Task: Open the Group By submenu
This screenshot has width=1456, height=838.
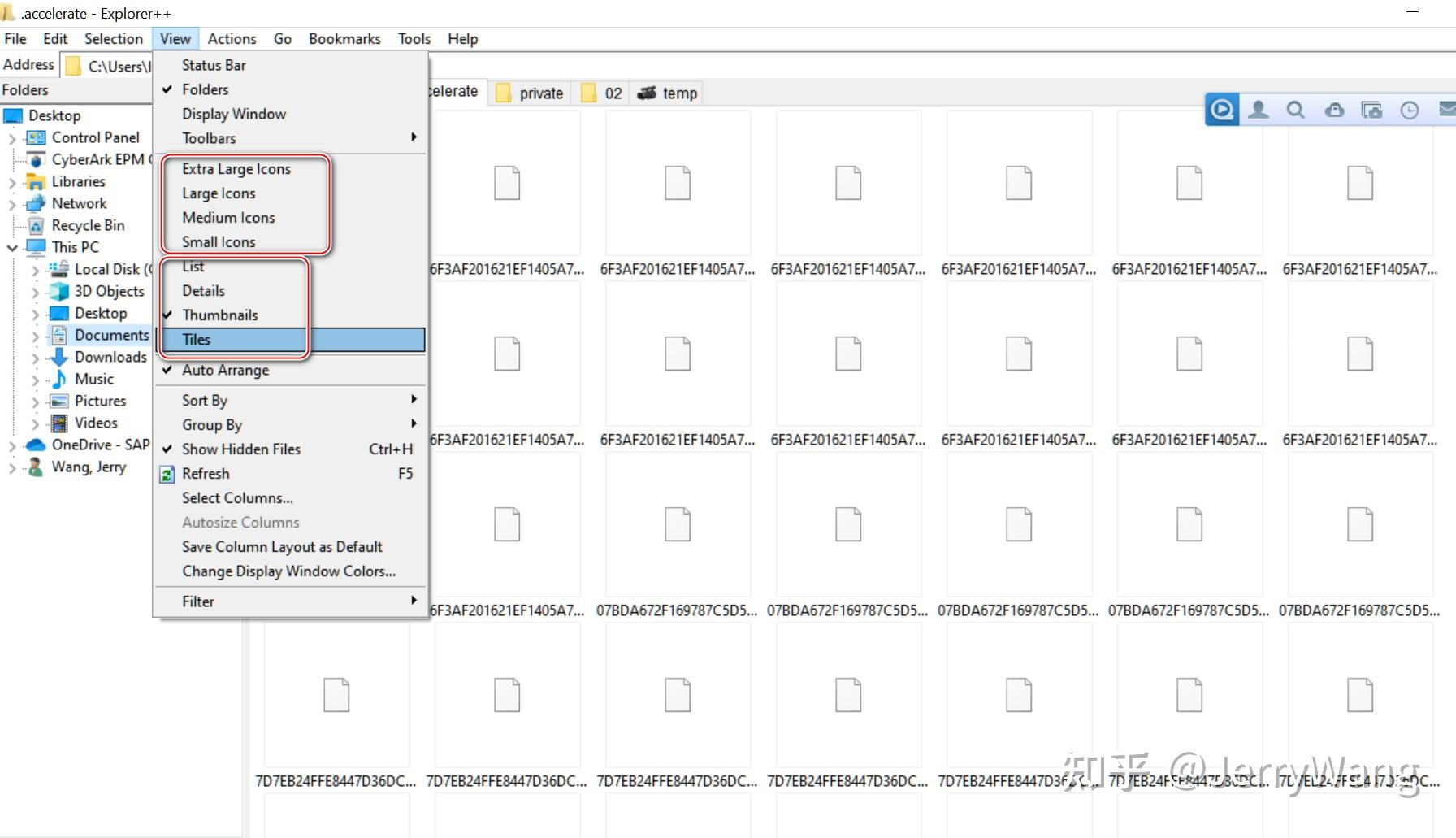Action: click(x=291, y=424)
